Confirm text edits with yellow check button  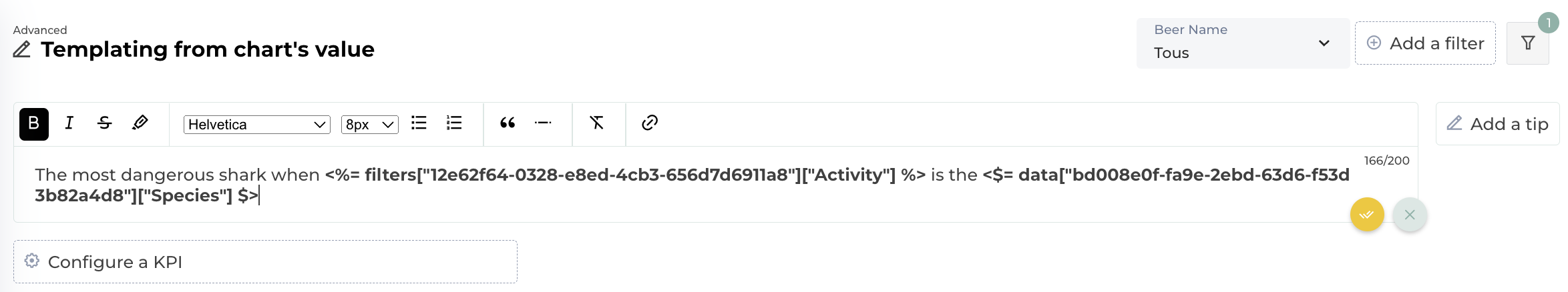tap(1367, 215)
